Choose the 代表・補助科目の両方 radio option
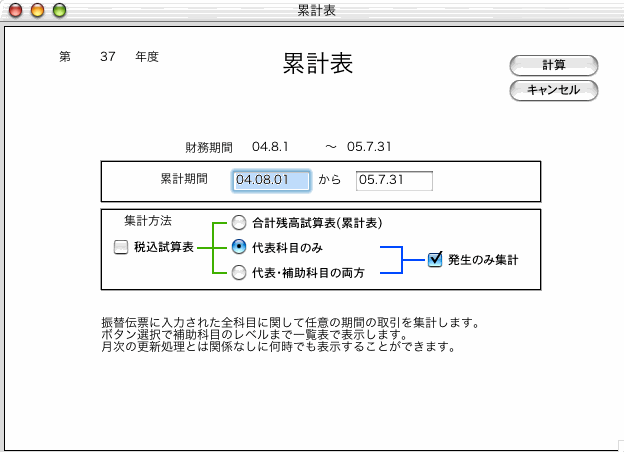624x452 pixels. point(239,272)
